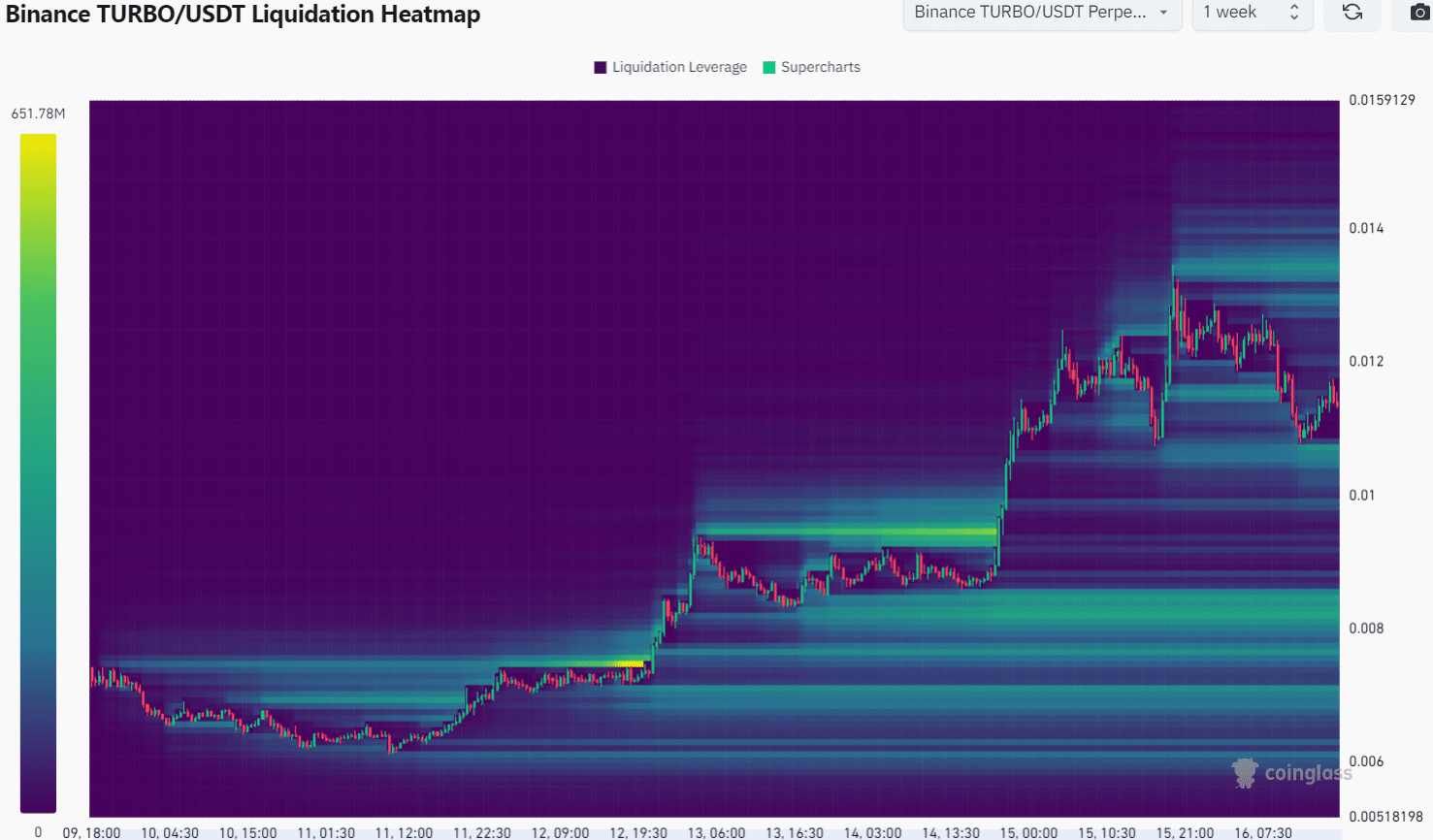Viewport: 1433px width, 840px height.
Task: Click the 15, 00:00 time axis label
Action: [1028, 832]
